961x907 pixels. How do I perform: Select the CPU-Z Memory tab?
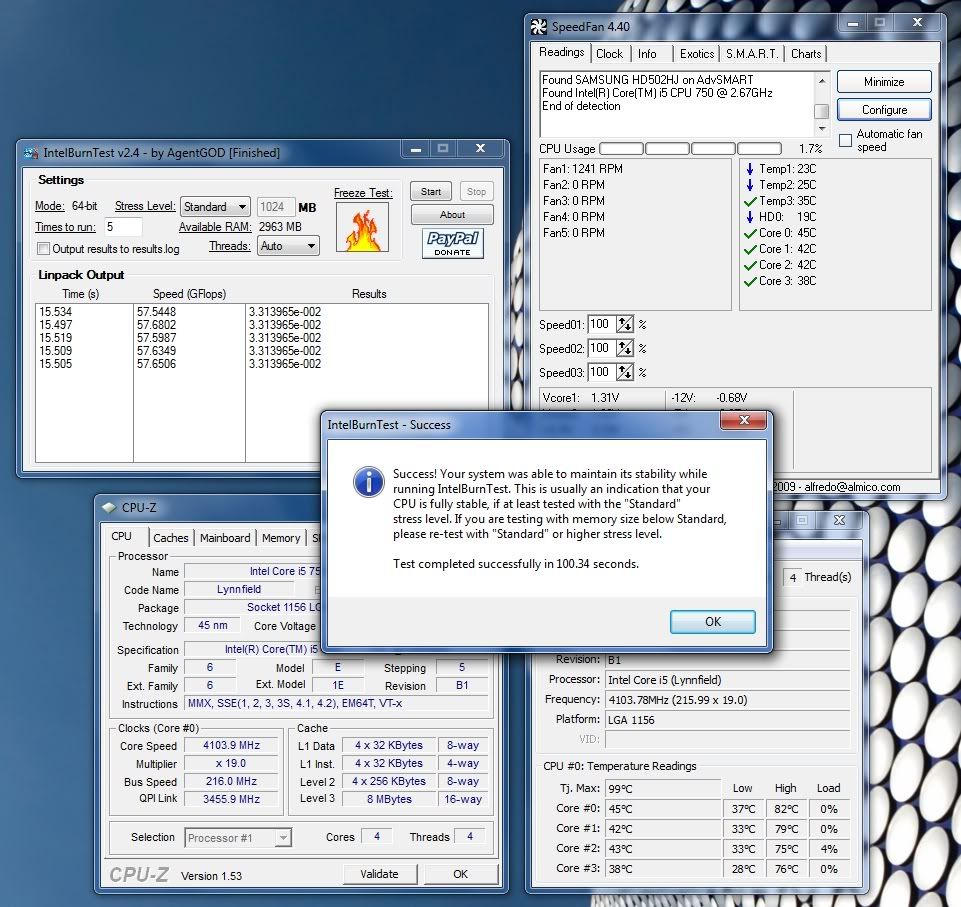tap(281, 538)
